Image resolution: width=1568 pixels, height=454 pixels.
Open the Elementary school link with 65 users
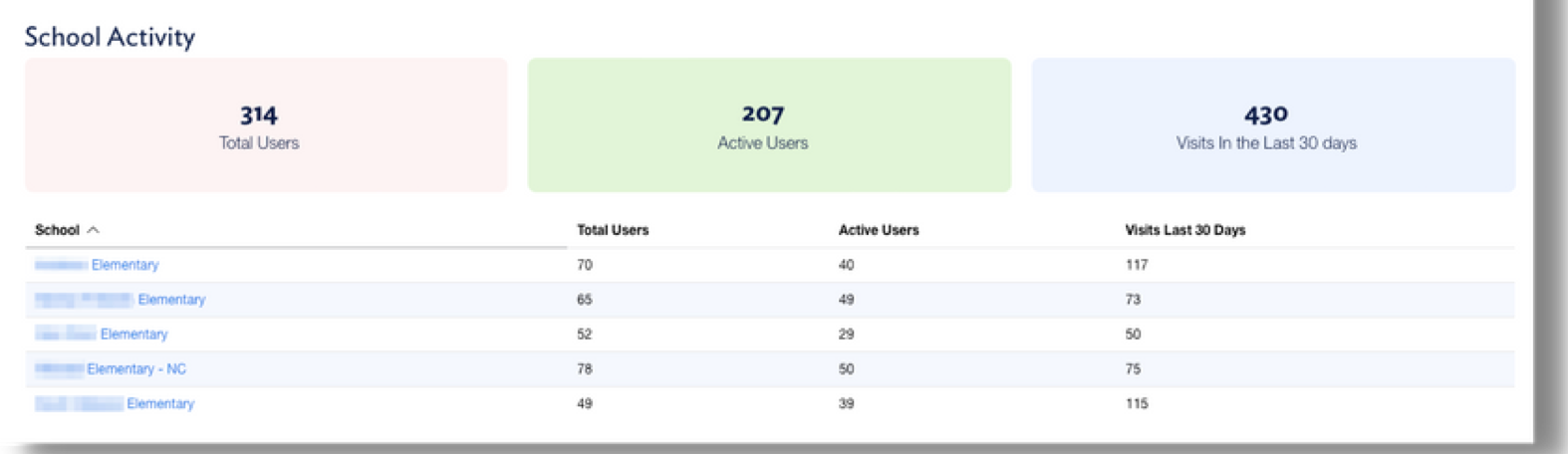(x=170, y=300)
